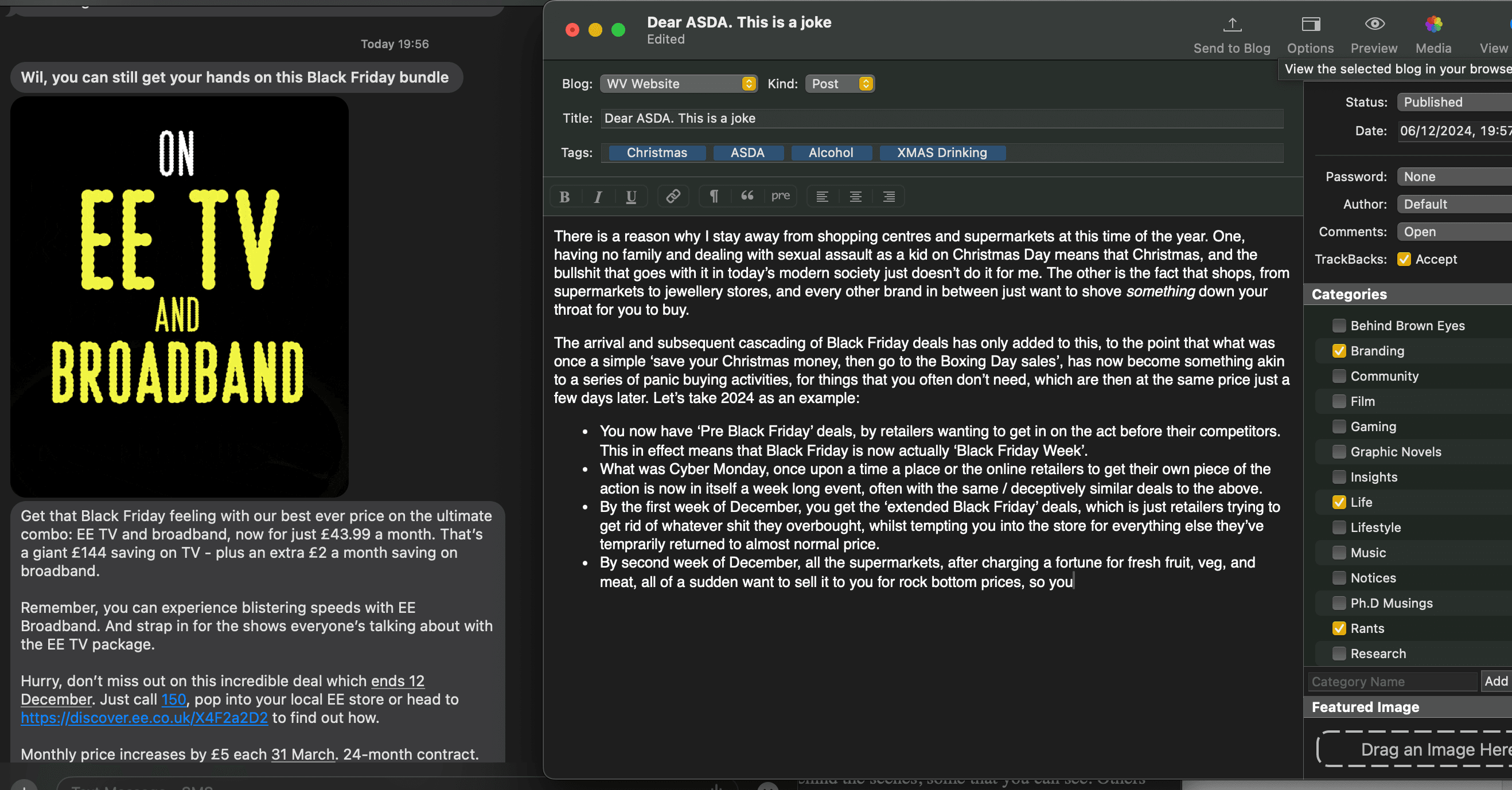
Task: Open the Blog dropdown showing WV Website
Action: point(679,84)
